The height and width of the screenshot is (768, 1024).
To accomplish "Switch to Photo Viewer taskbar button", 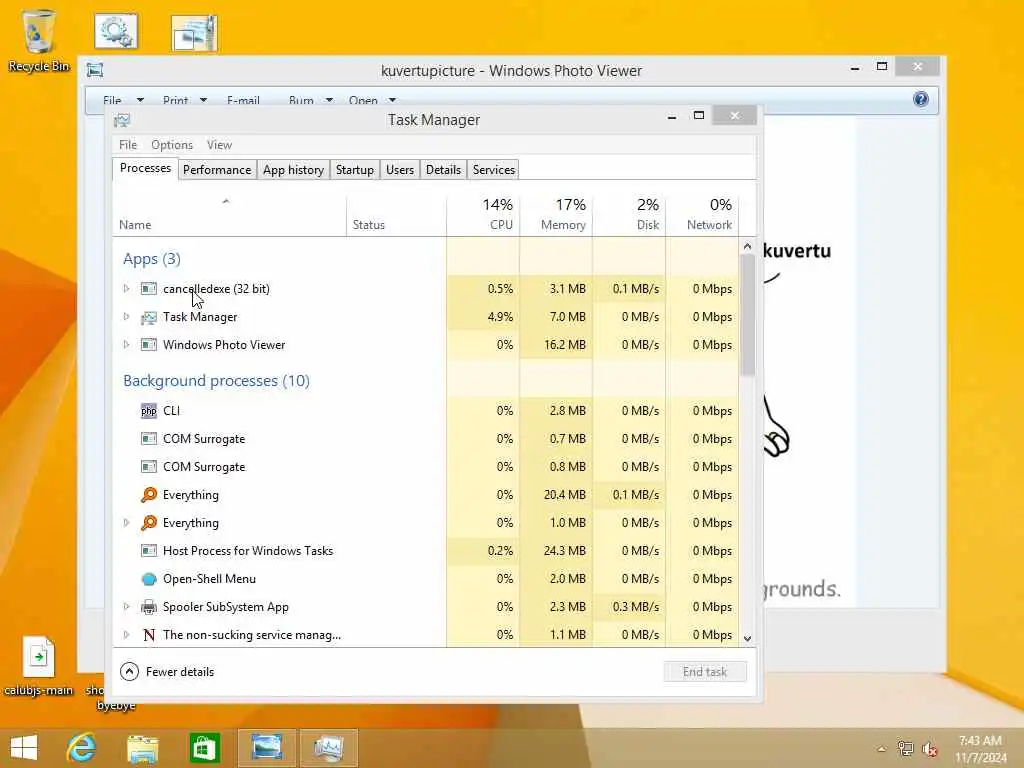I will [x=266, y=748].
